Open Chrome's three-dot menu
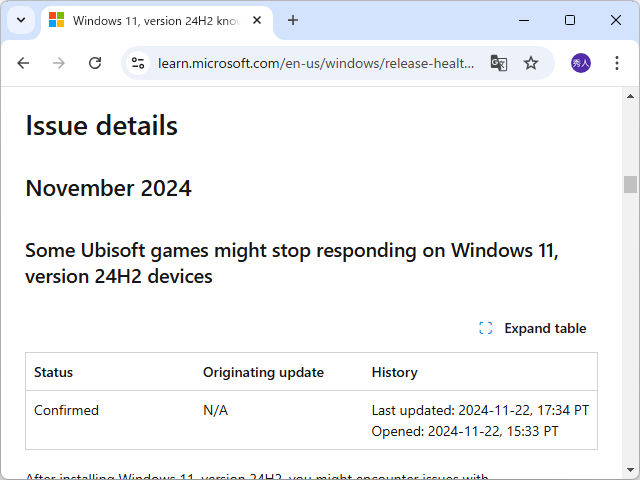The width and height of the screenshot is (640, 480). pyautogui.click(x=617, y=63)
